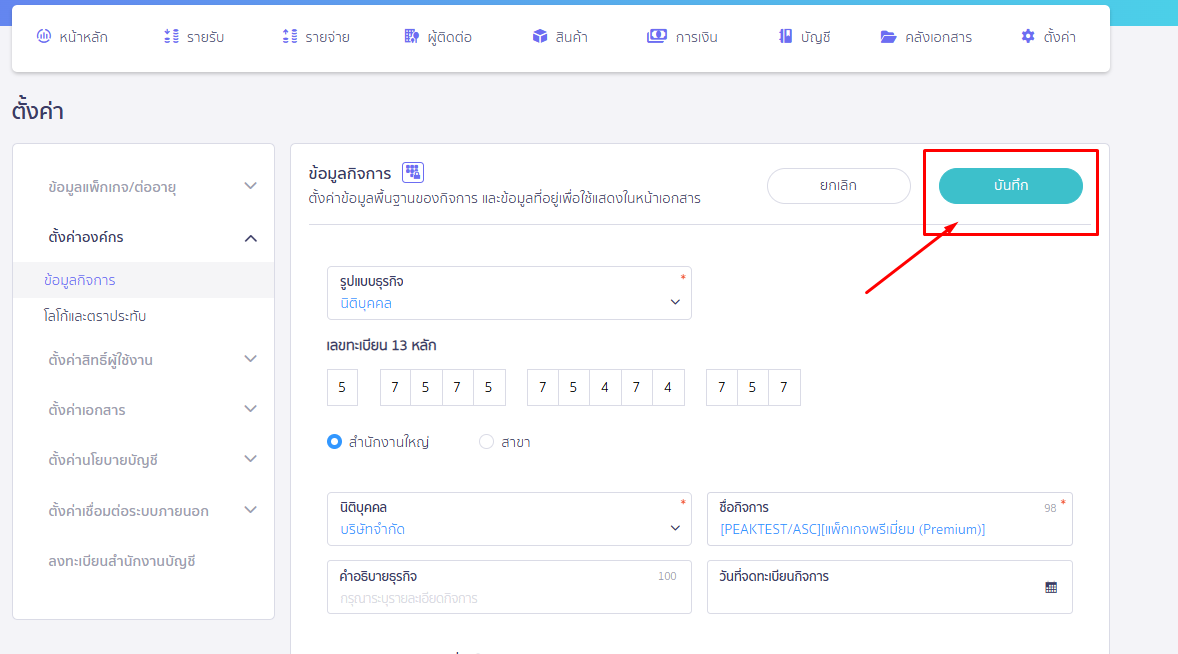Viewport: 1178px width, 654px height.
Task: Click the document storage folder icon
Action: click(x=888, y=37)
